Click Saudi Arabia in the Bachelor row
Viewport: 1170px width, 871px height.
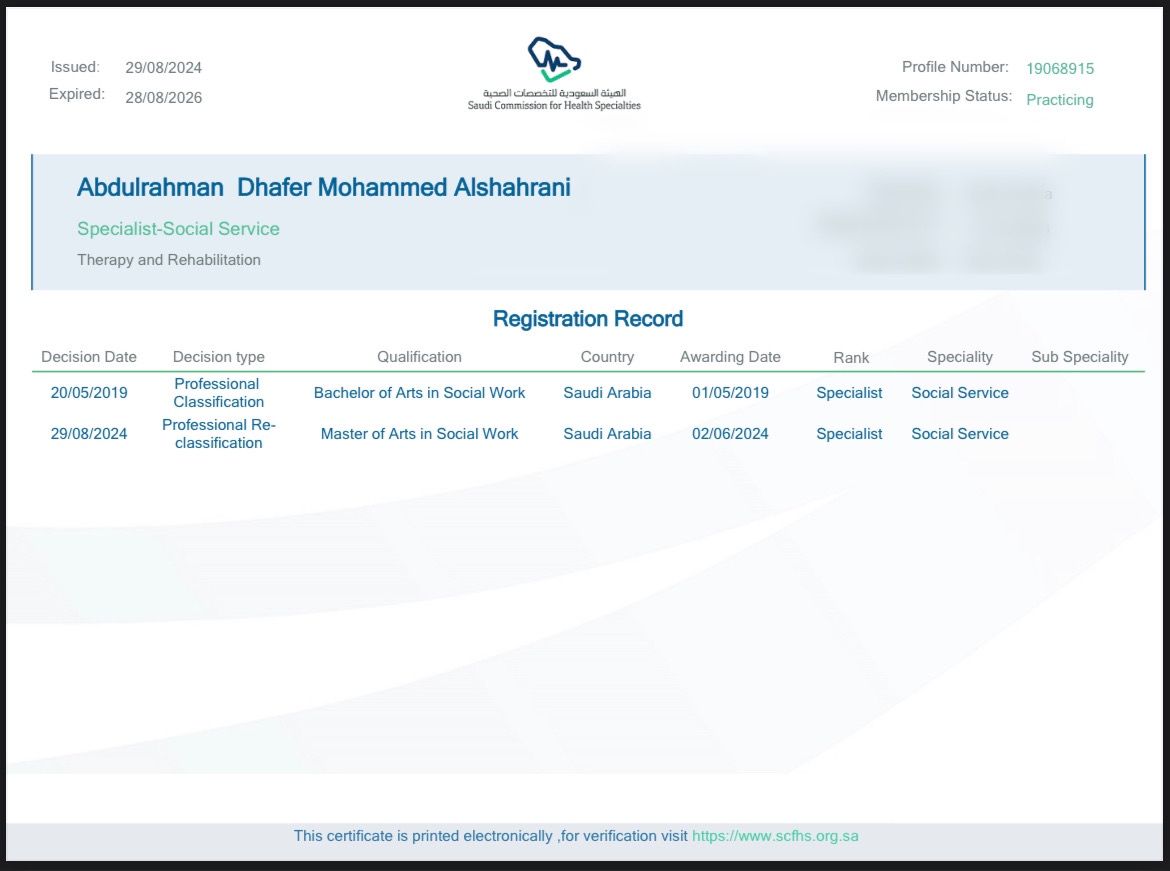click(x=607, y=393)
